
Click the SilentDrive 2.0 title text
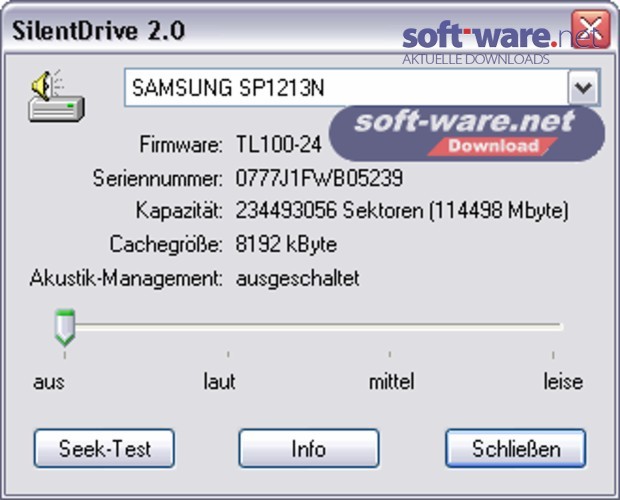[x=98, y=31]
